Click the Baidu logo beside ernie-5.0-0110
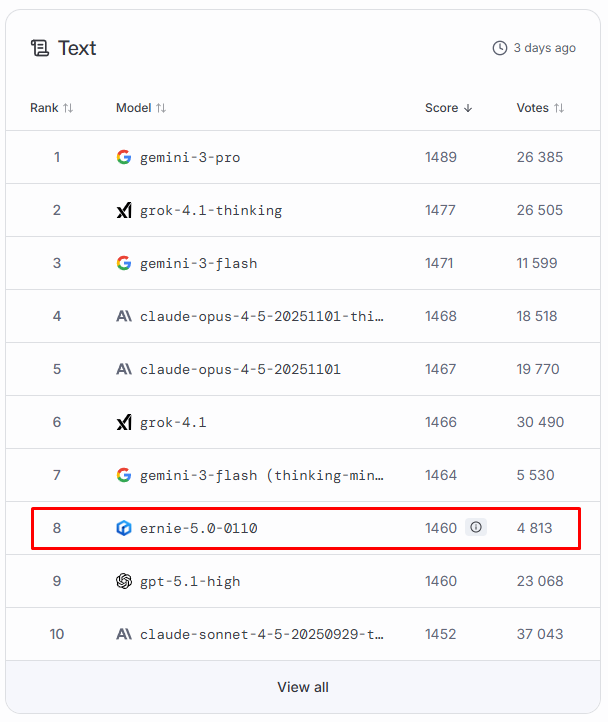Viewport: 608px width, 722px height. (124, 528)
